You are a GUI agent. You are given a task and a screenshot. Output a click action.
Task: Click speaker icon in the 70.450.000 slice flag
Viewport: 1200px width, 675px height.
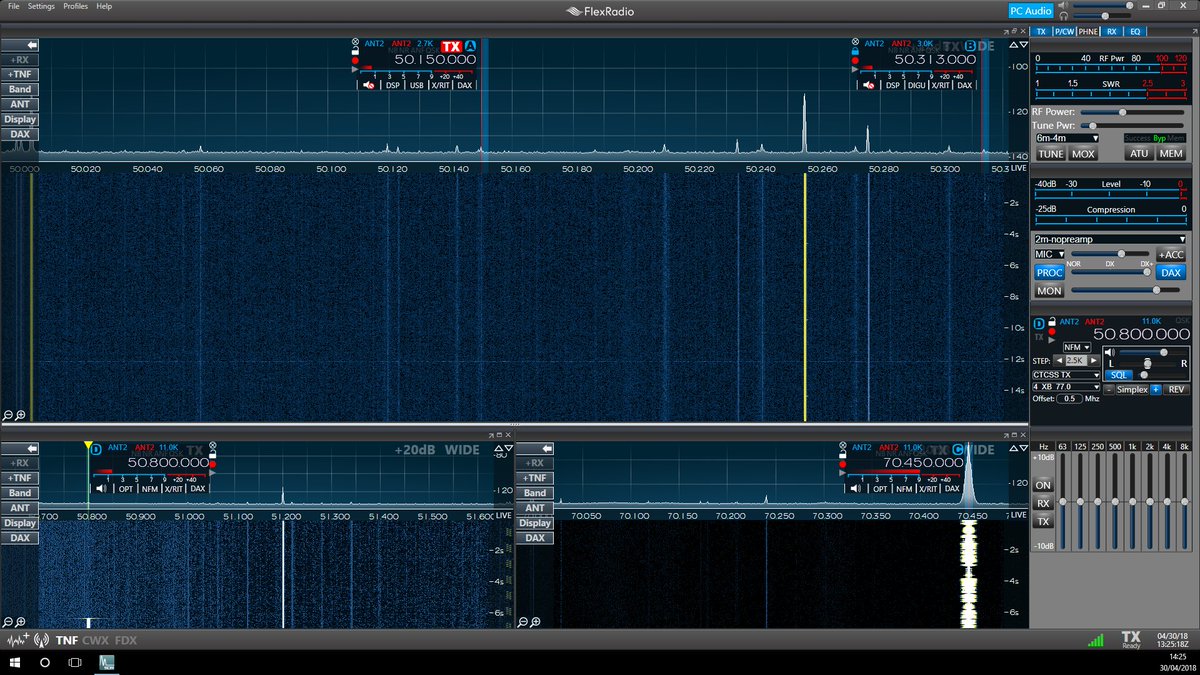point(856,488)
